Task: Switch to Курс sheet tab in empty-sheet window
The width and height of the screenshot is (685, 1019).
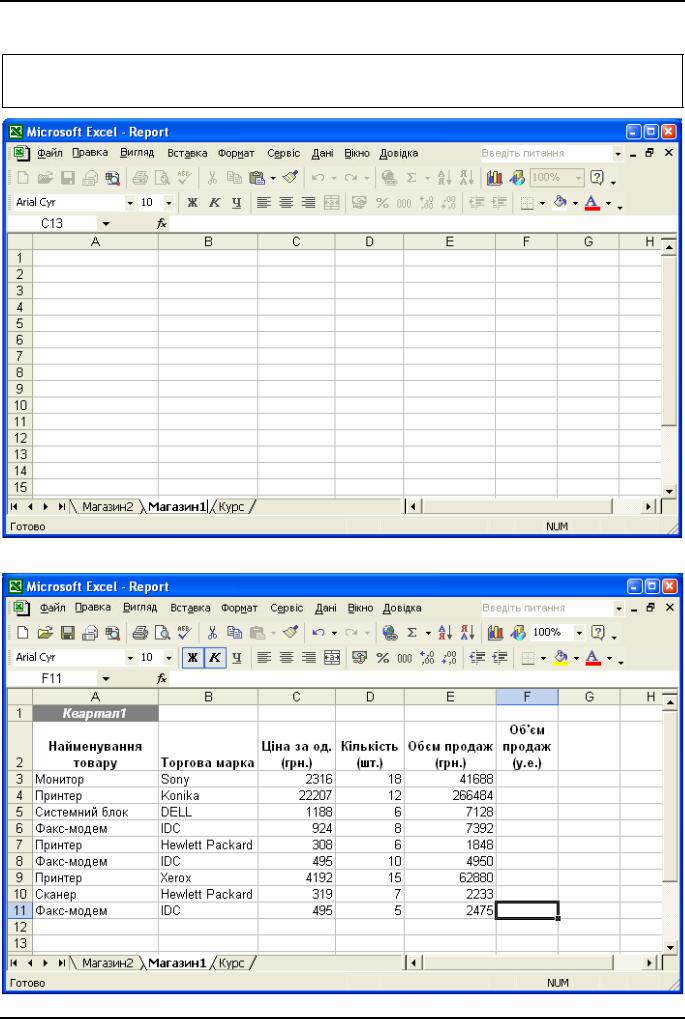Action: coord(231,506)
